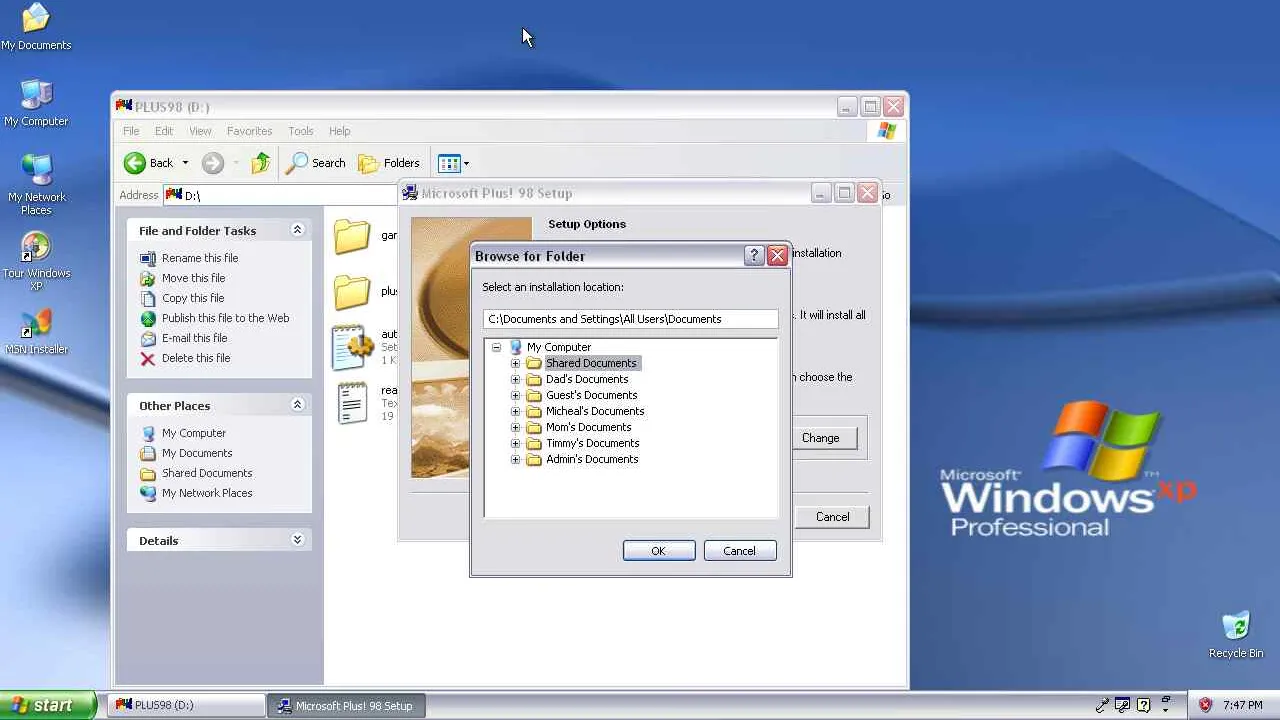Click Cancel in Plus! 98 Setup window

[832, 517]
